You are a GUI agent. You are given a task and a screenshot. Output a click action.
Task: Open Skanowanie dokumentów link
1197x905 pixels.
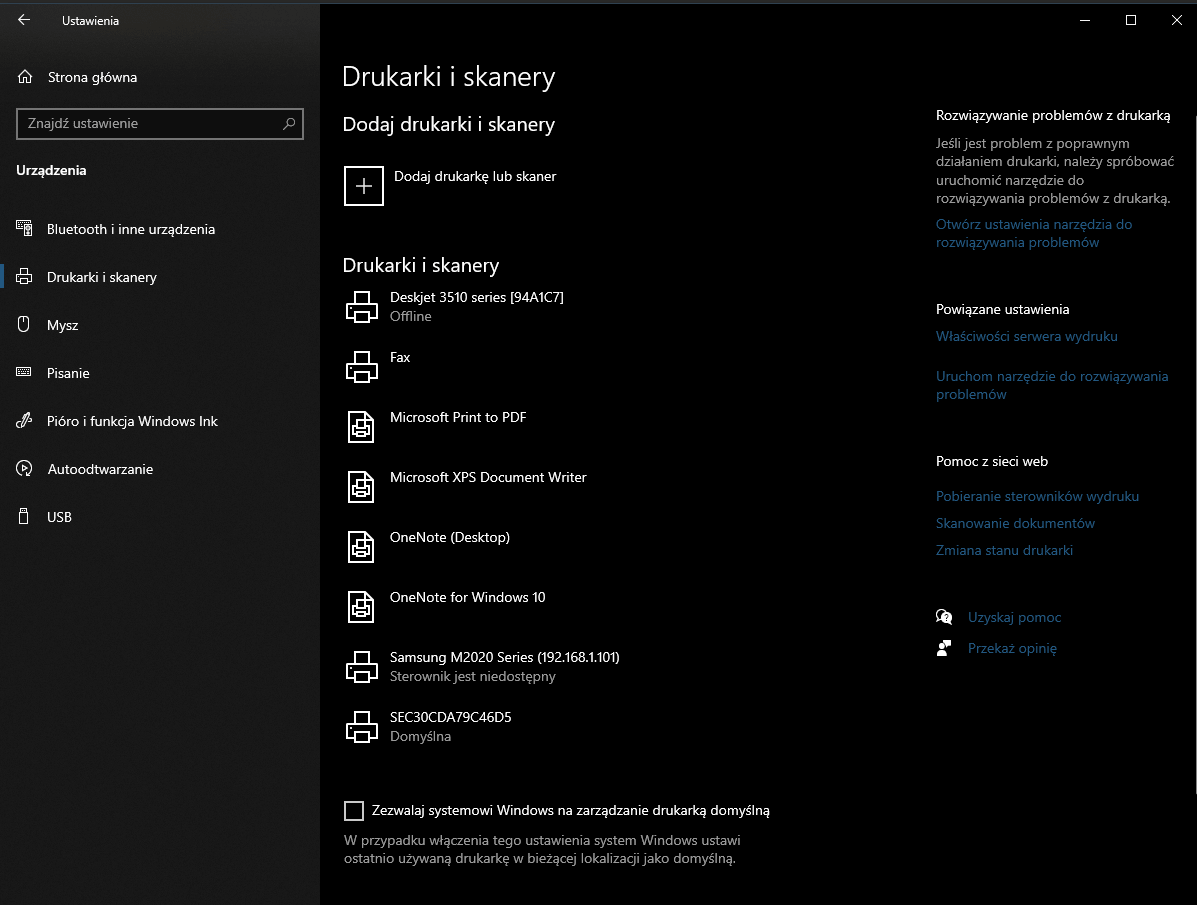pyautogui.click(x=1015, y=523)
